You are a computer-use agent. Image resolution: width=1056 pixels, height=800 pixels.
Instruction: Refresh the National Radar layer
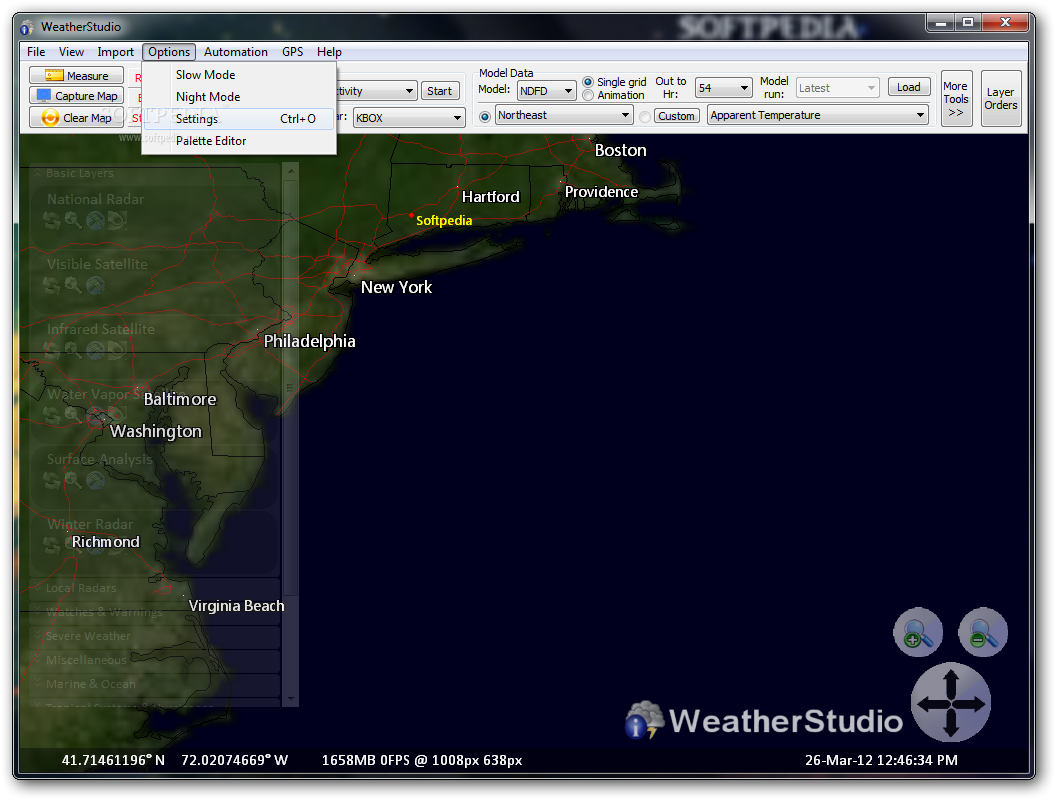(51, 220)
